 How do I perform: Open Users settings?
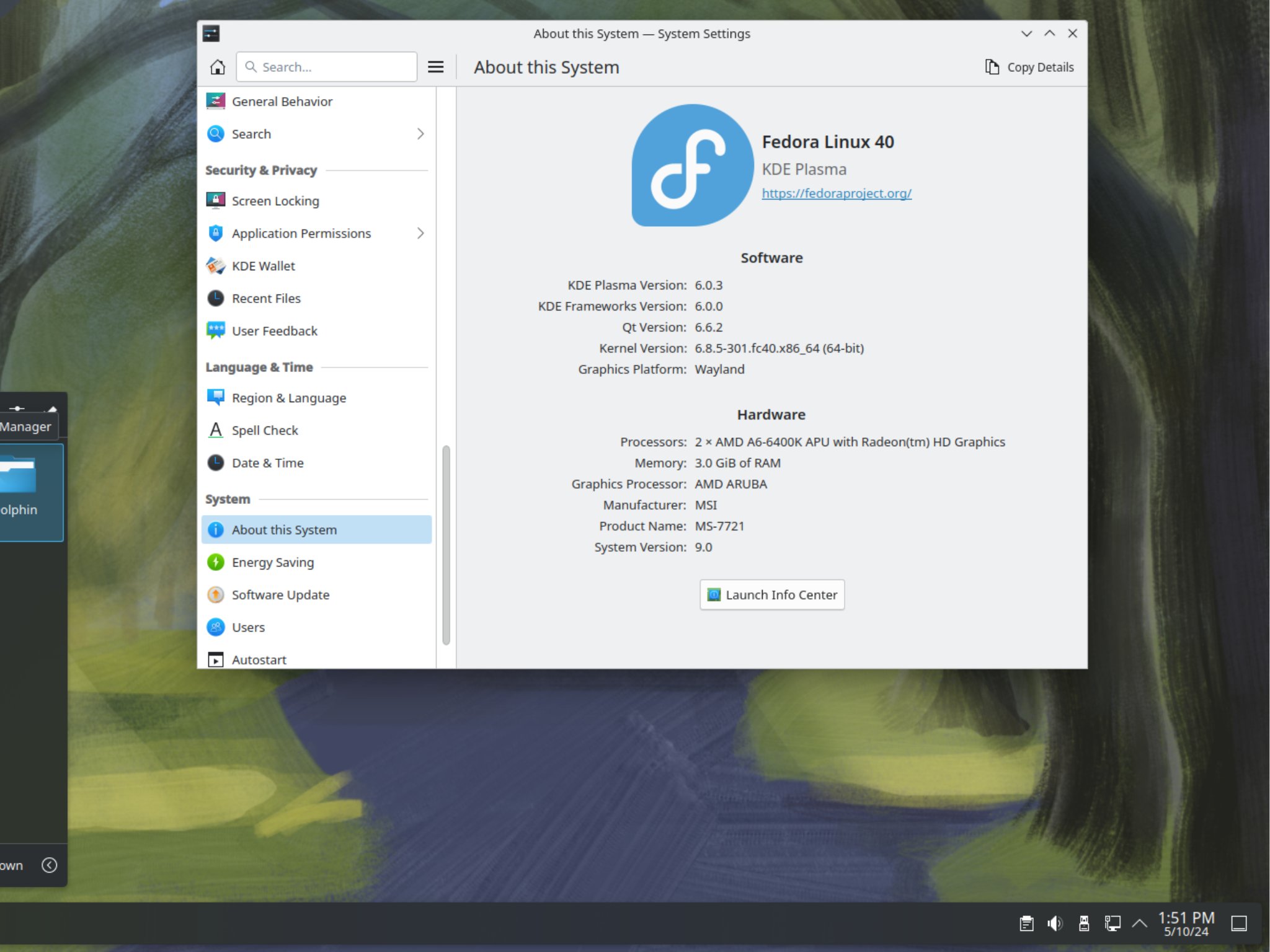pos(317,627)
